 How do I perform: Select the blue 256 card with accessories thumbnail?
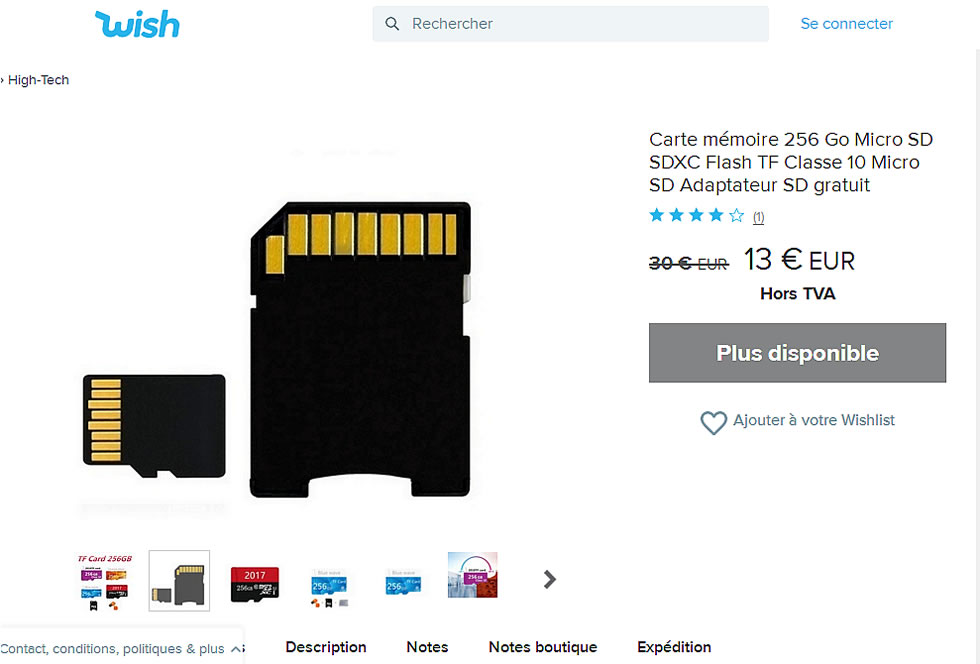click(329, 588)
